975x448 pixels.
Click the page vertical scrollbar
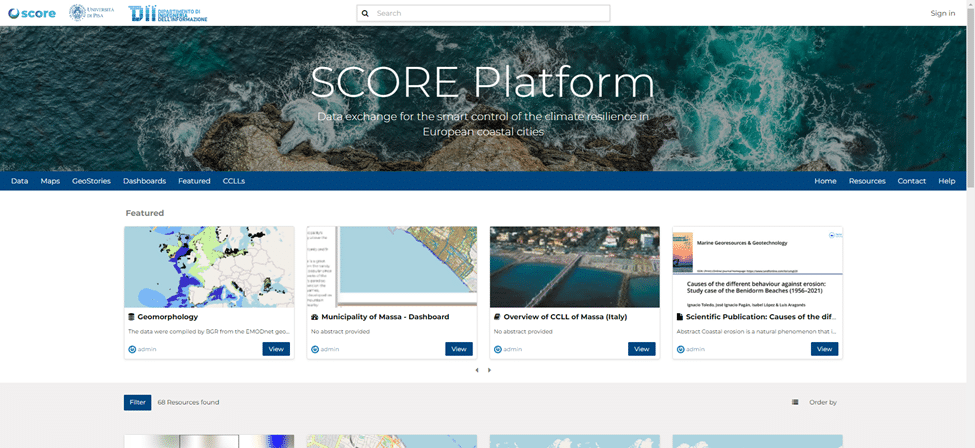[x=970, y=100]
